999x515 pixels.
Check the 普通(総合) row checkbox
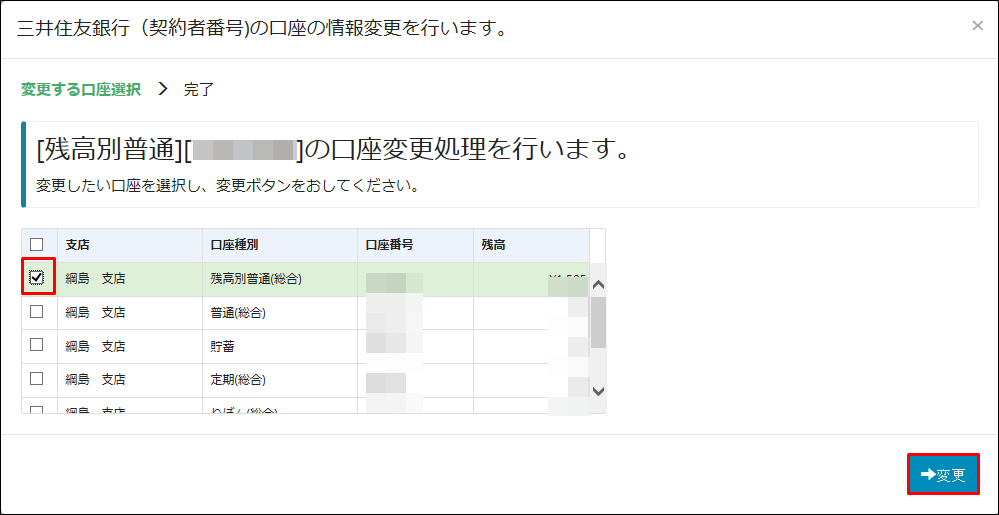37,311
